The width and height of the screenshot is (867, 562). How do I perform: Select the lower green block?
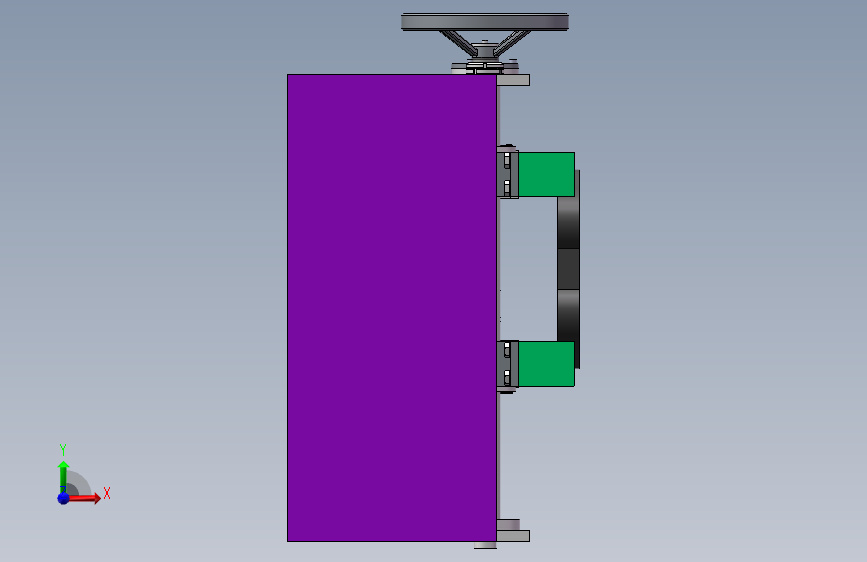click(546, 363)
